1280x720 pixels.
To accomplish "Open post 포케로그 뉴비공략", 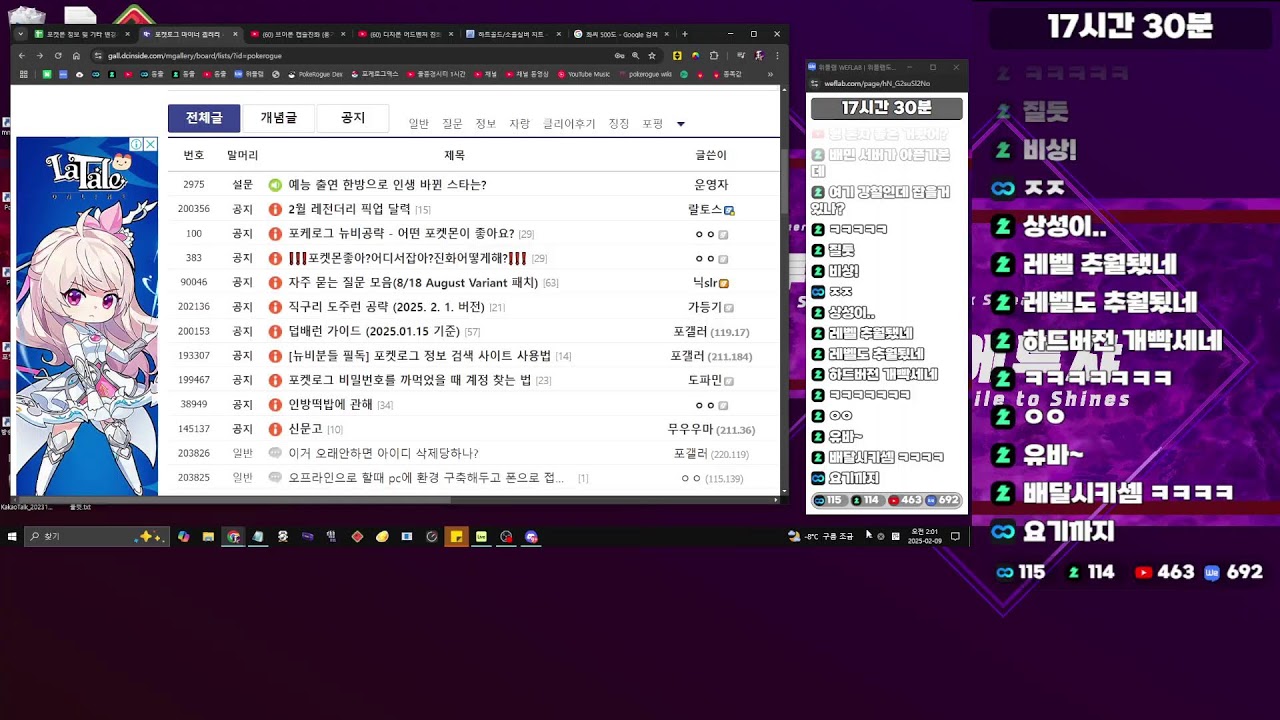I will (401, 234).
